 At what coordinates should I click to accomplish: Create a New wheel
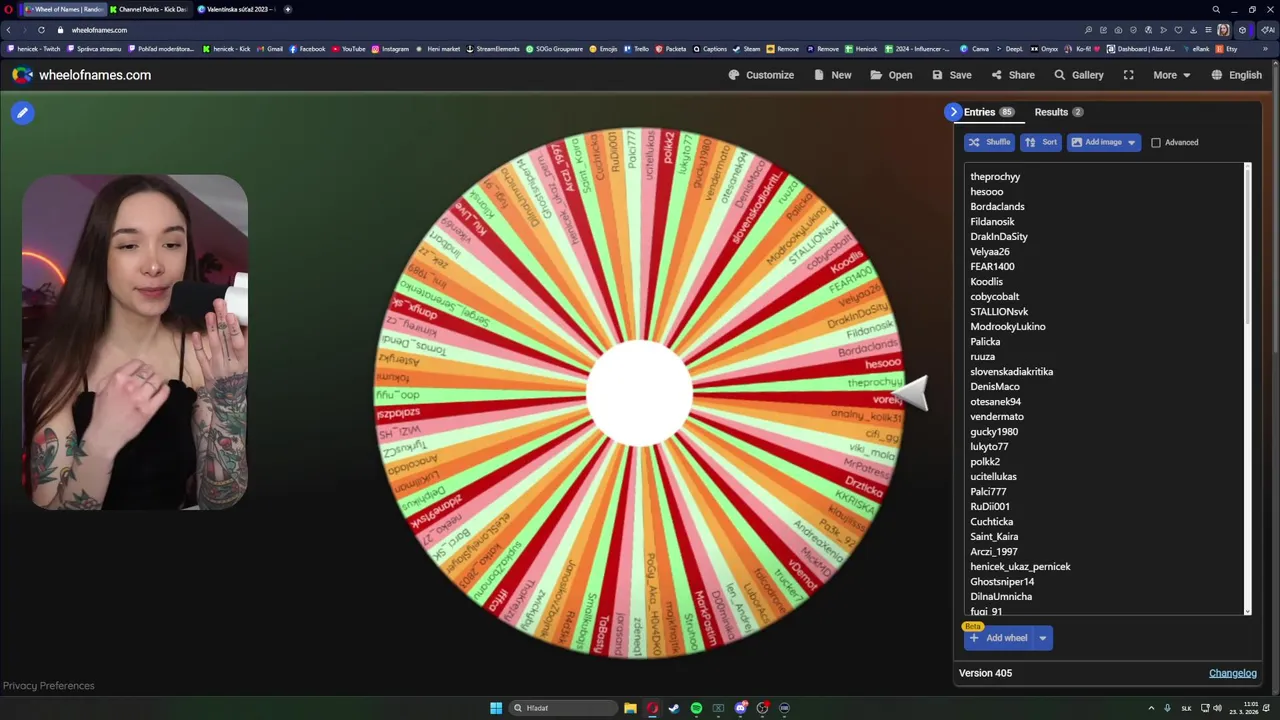tap(833, 75)
